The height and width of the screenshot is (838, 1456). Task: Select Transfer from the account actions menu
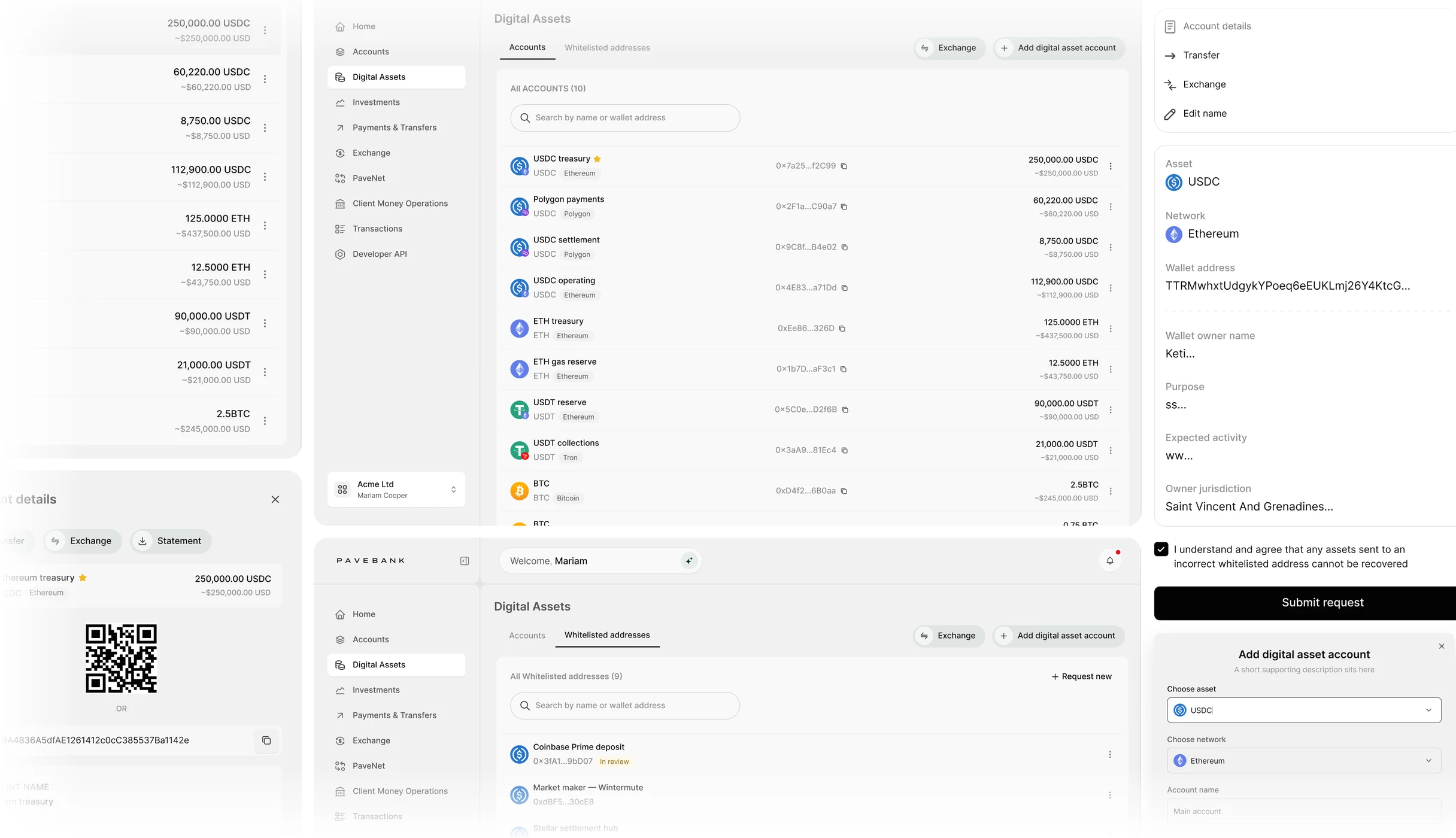tap(1201, 55)
